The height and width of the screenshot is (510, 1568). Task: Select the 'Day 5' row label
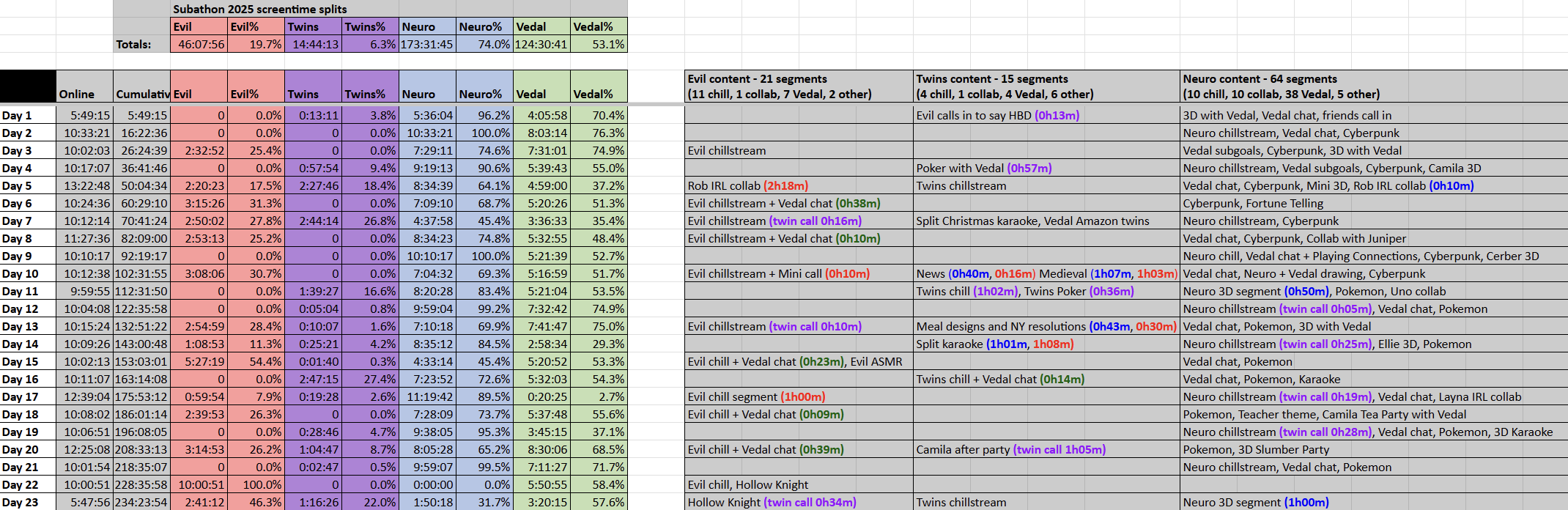28,185
